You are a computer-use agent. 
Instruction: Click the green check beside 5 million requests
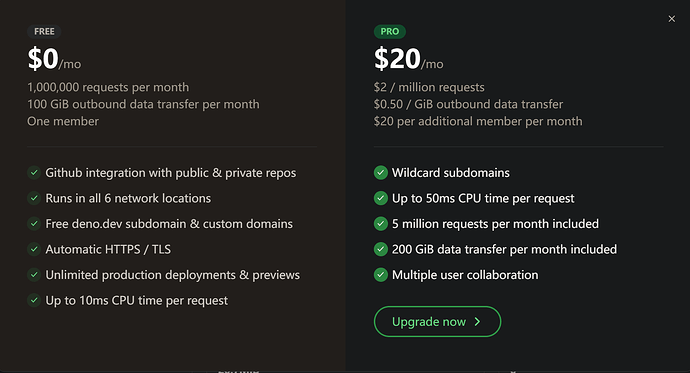click(x=381, y=223)
